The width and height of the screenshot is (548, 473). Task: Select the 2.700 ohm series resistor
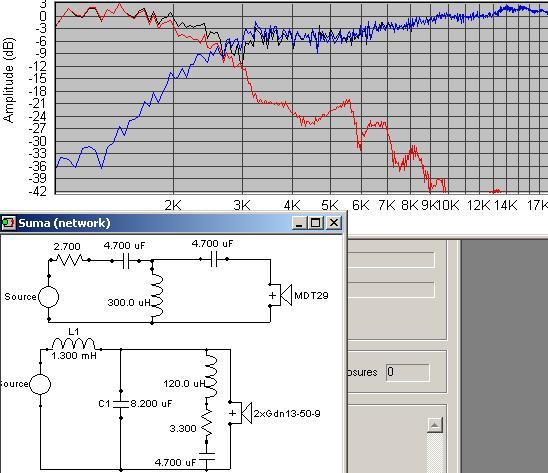pyautogui.click(x=70, y=260)
